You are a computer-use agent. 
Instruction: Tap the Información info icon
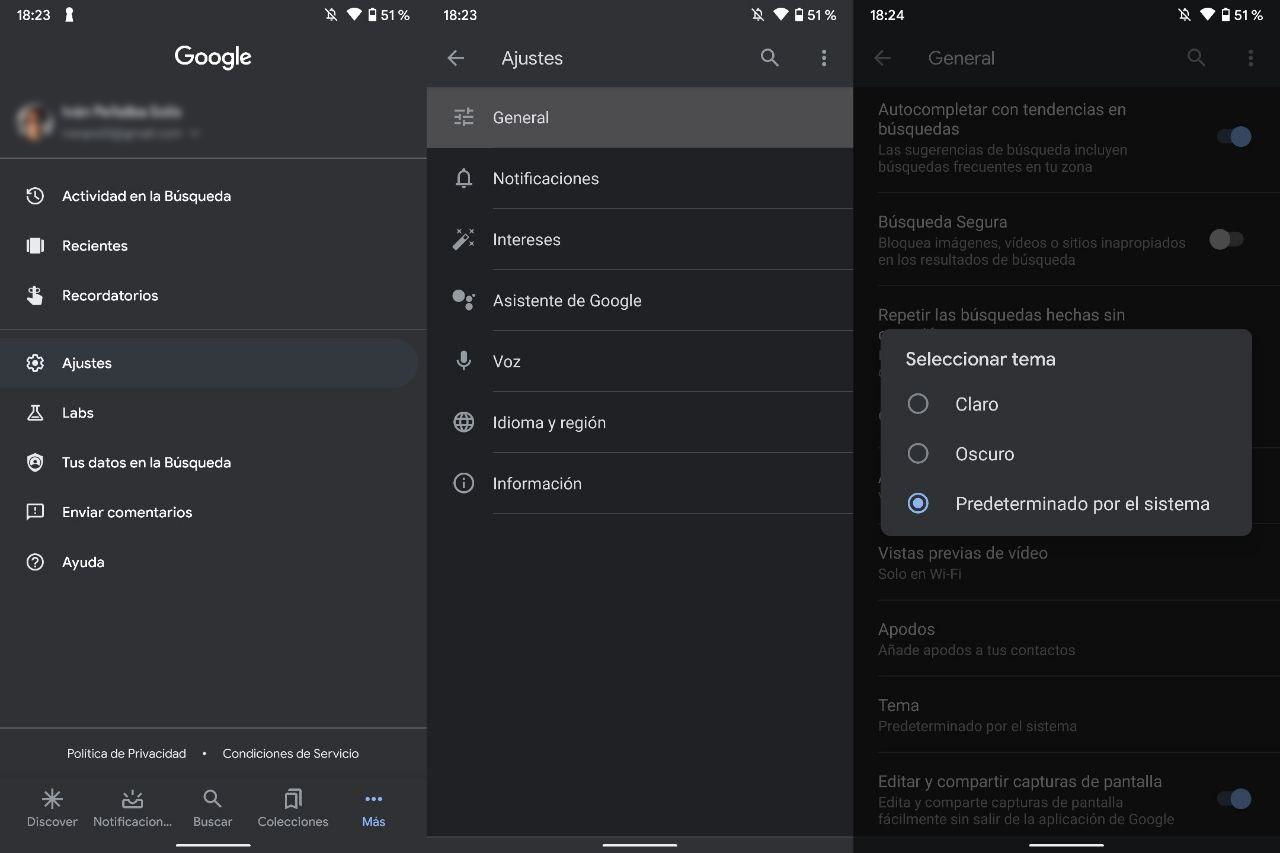[x=464, y=483]
